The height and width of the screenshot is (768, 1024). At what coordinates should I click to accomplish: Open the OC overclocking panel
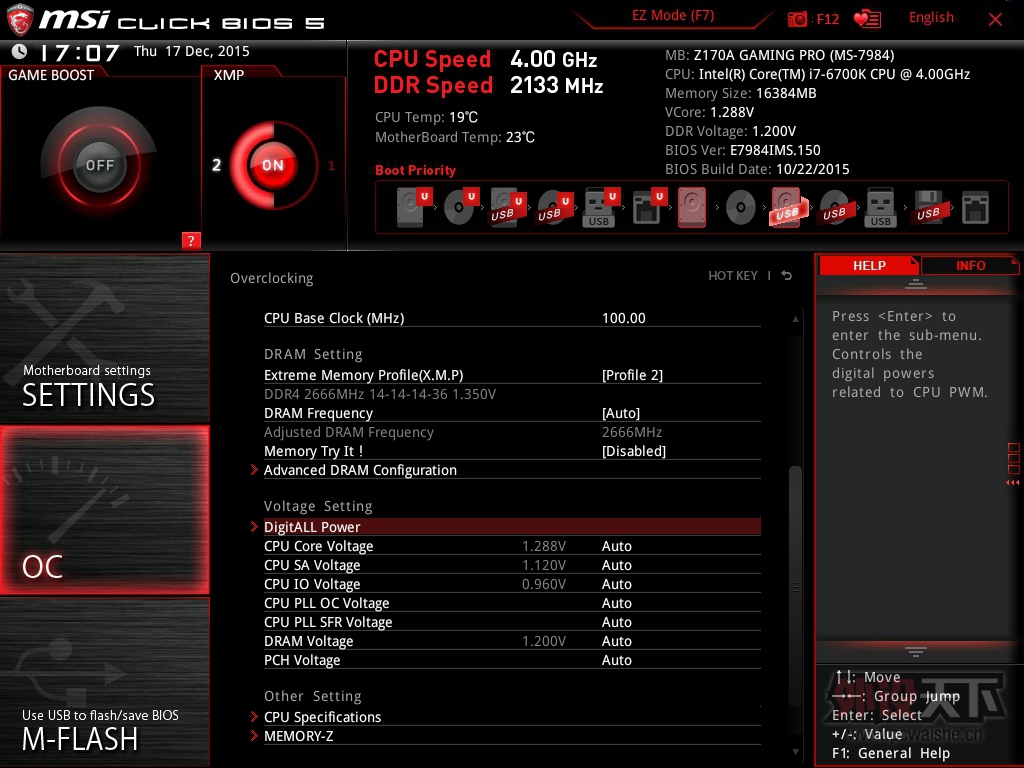pos(104,510)
